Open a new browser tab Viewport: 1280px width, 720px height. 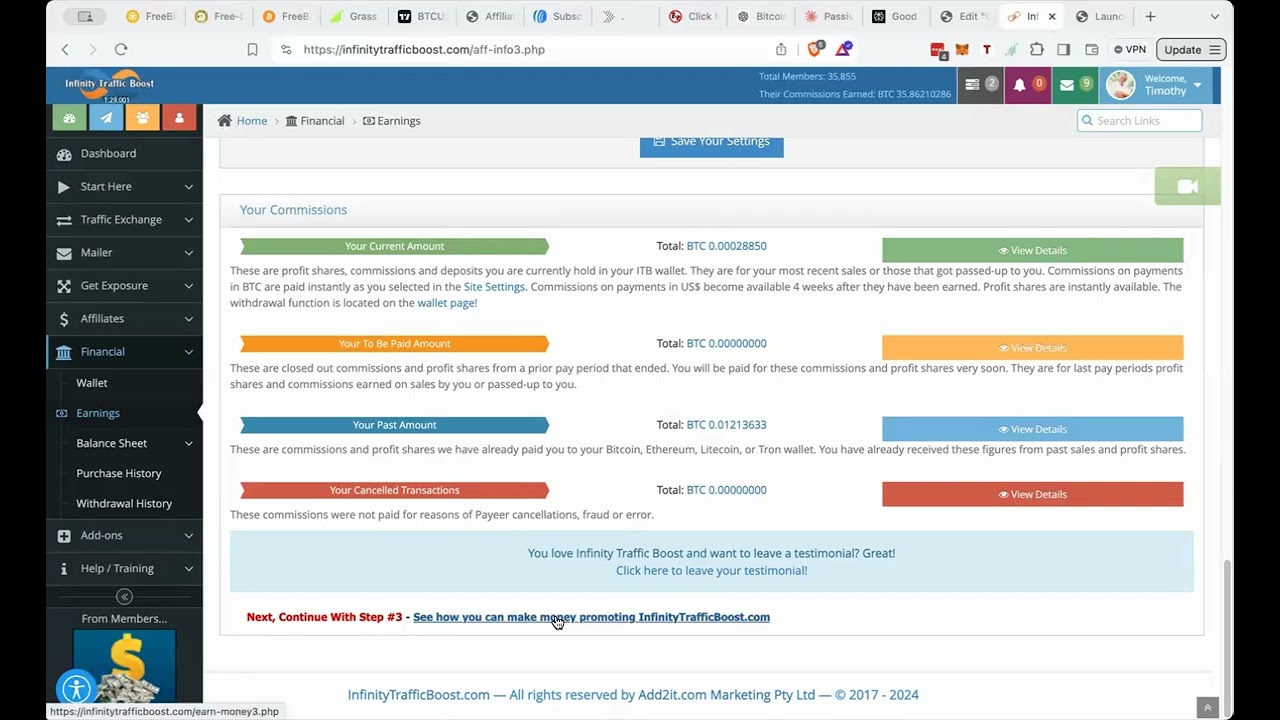1150,16
